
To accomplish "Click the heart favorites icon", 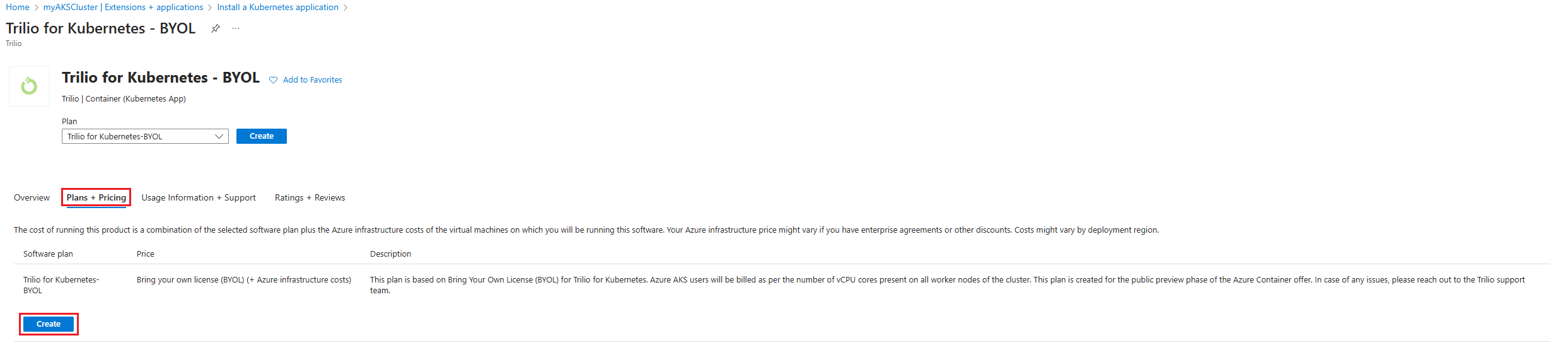I will [x=273, y=80].
